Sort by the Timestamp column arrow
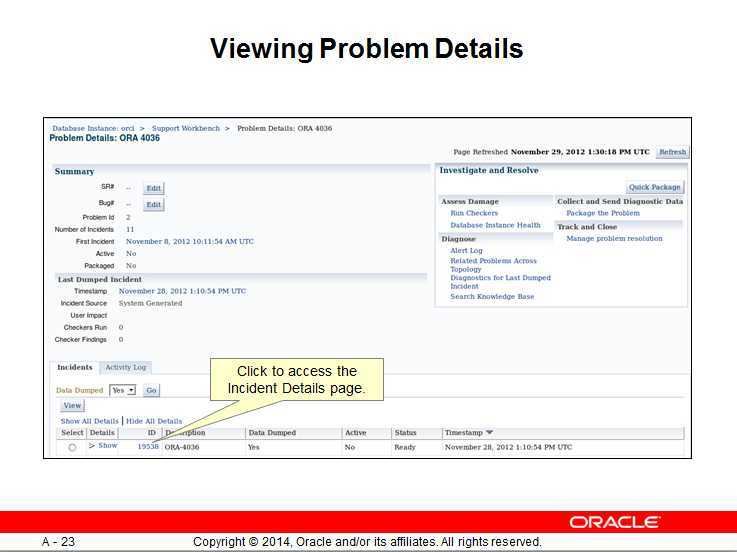Screen dimensions: 737x552 [489, 432]
